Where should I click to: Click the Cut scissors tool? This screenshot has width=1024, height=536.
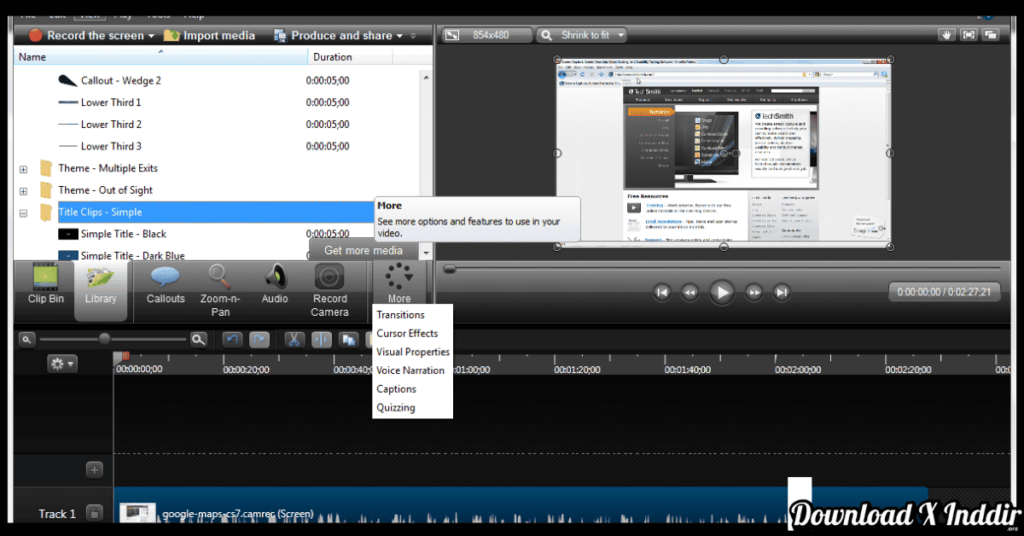(x=294, y=339)
